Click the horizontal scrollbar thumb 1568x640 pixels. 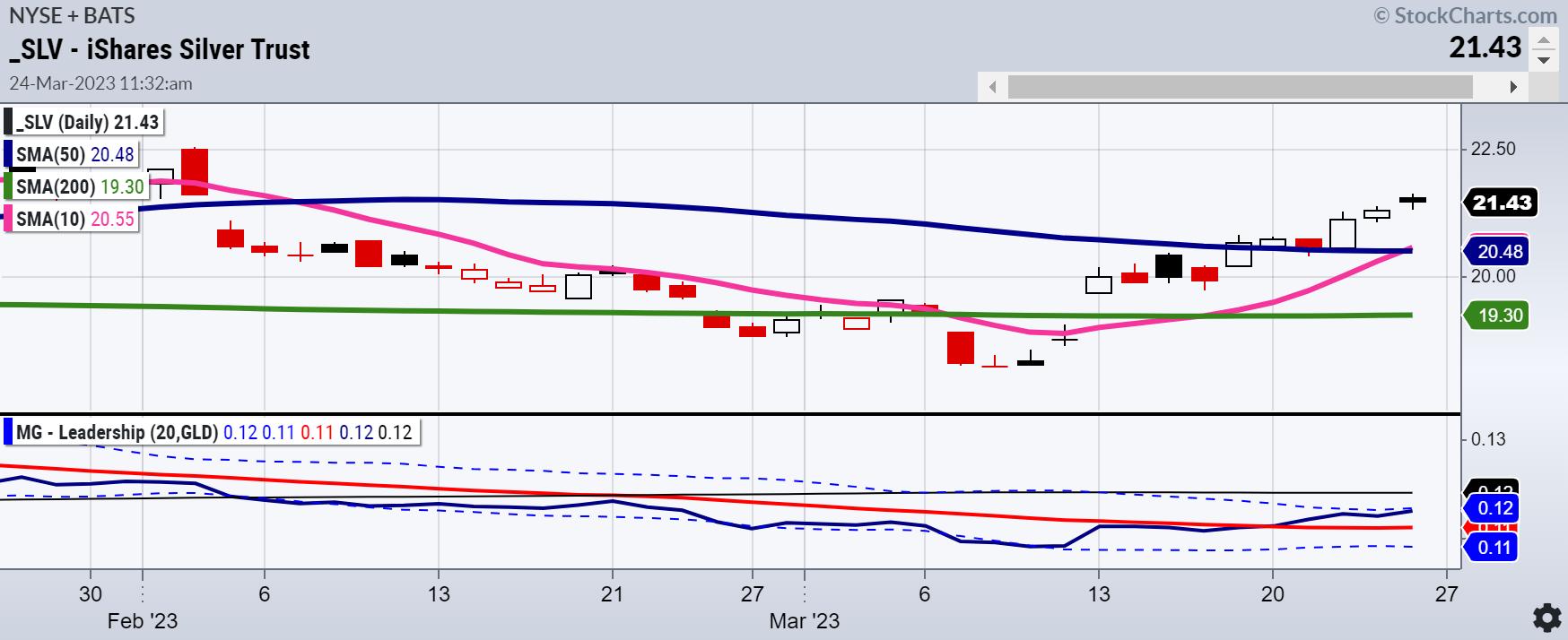(x=1240, y=87)
